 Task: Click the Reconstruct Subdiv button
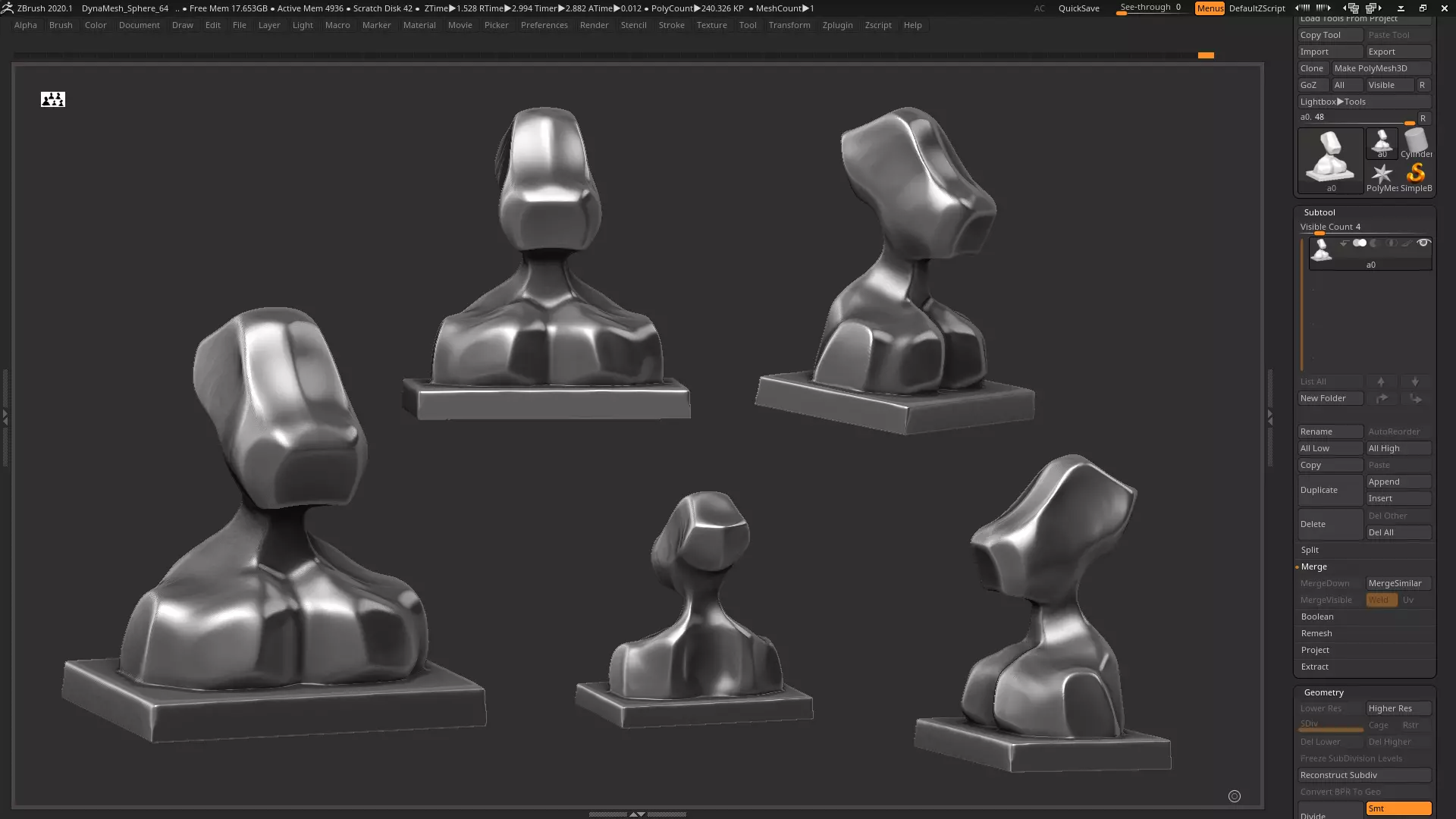coord(1364,775)
